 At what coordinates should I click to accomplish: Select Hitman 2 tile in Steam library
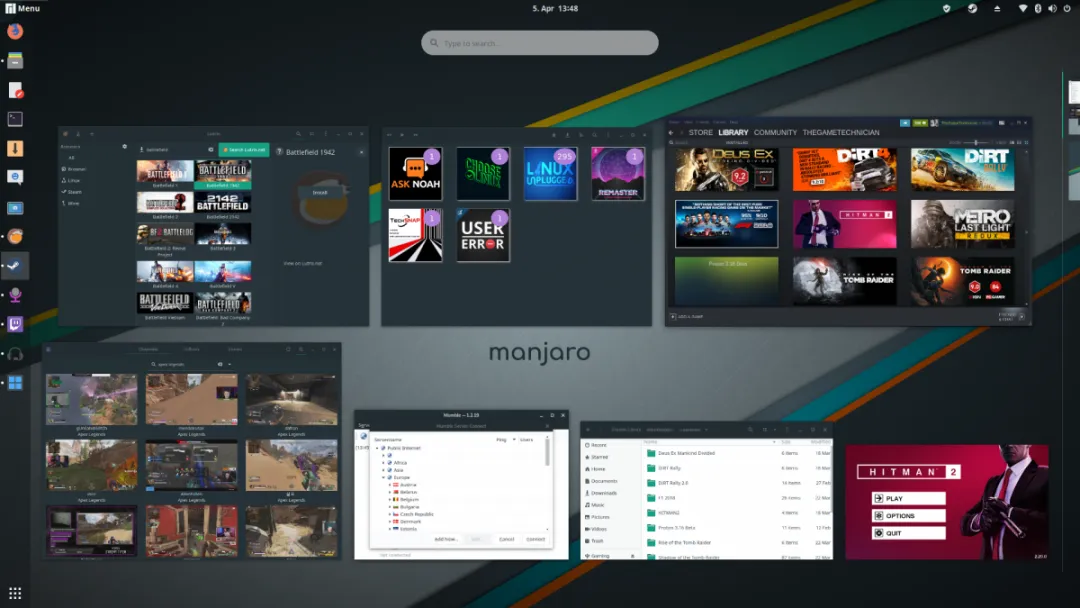(844, 224)
